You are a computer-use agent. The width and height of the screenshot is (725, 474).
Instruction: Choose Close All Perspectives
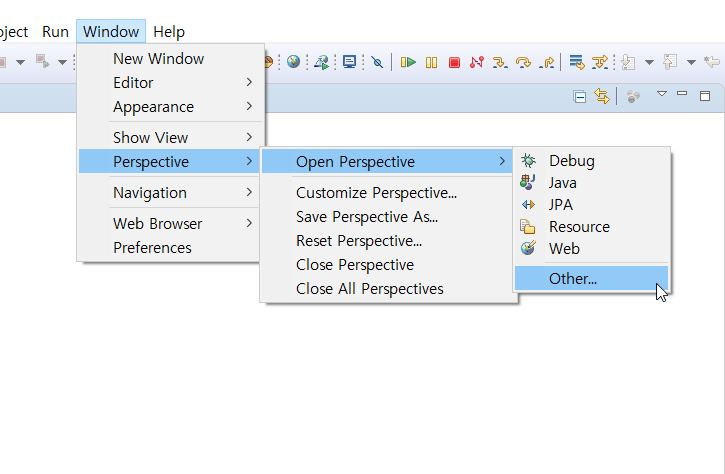pos(387,289)
